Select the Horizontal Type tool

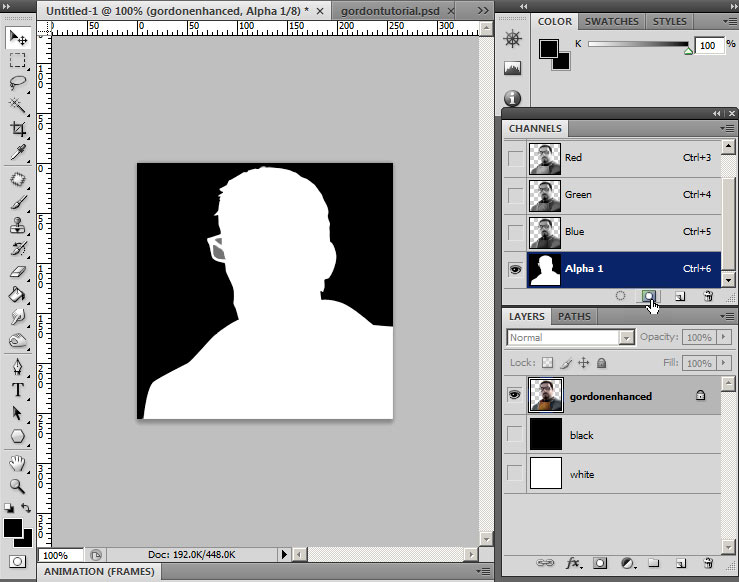[18, 390]
